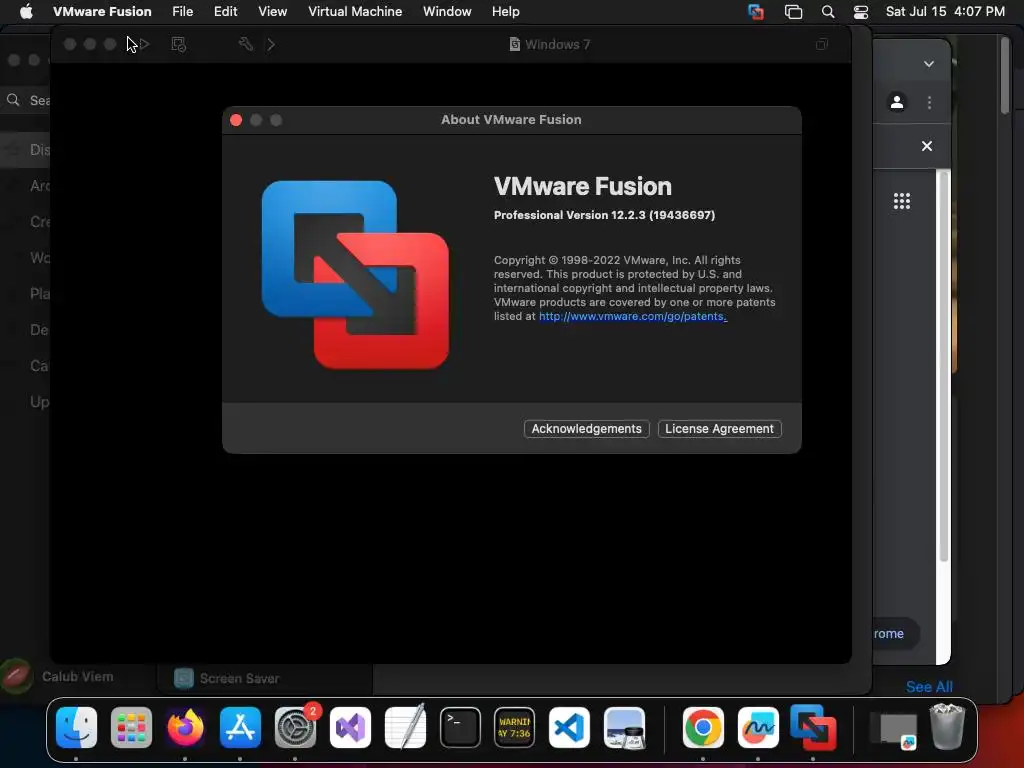Click the See All link
1024x768 pixels.
coord(929,686)
